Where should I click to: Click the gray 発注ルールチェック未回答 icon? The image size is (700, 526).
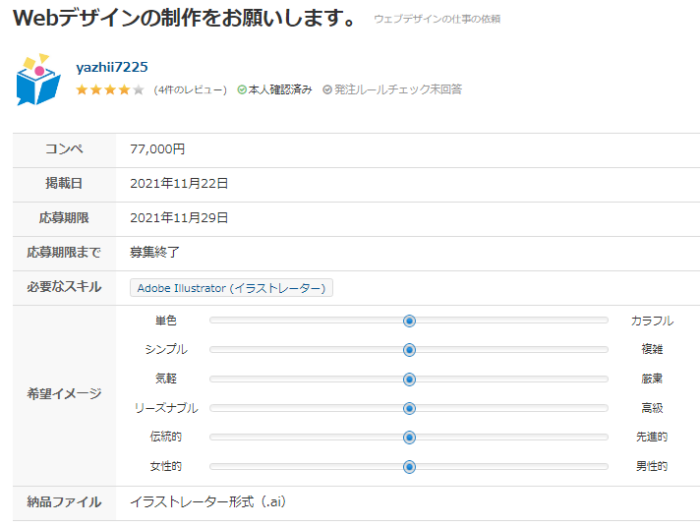tap(327, 90)
